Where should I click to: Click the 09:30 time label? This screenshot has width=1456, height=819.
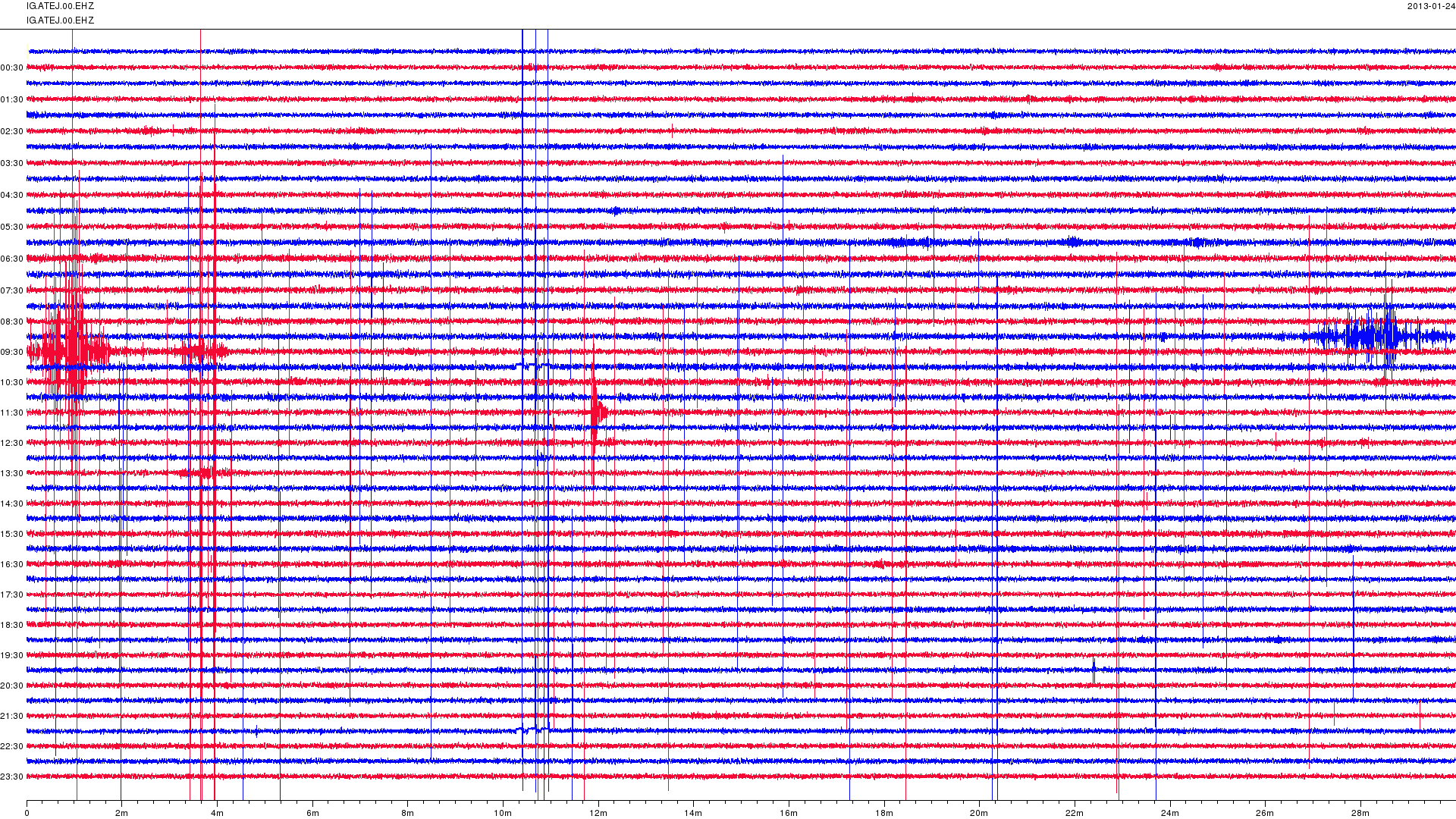coord(11,353)
